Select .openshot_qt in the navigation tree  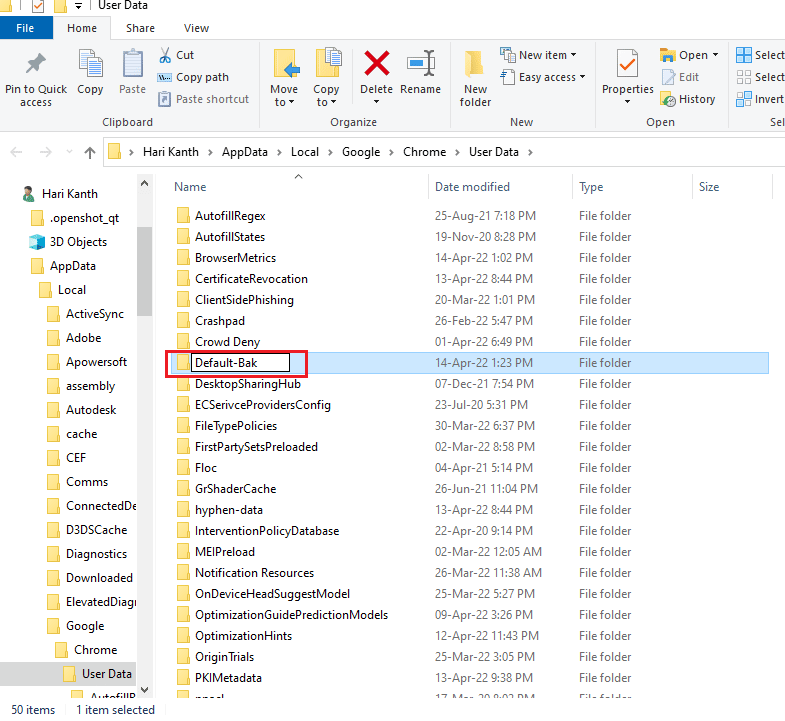85,218
